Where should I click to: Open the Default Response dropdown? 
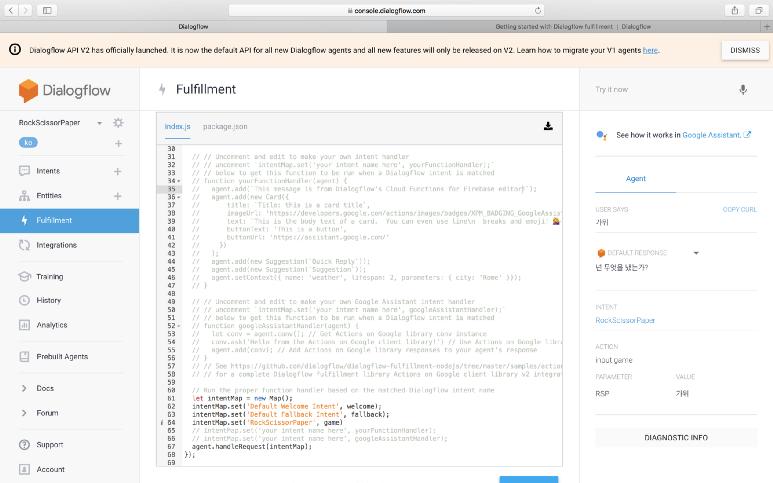[695, 253]
